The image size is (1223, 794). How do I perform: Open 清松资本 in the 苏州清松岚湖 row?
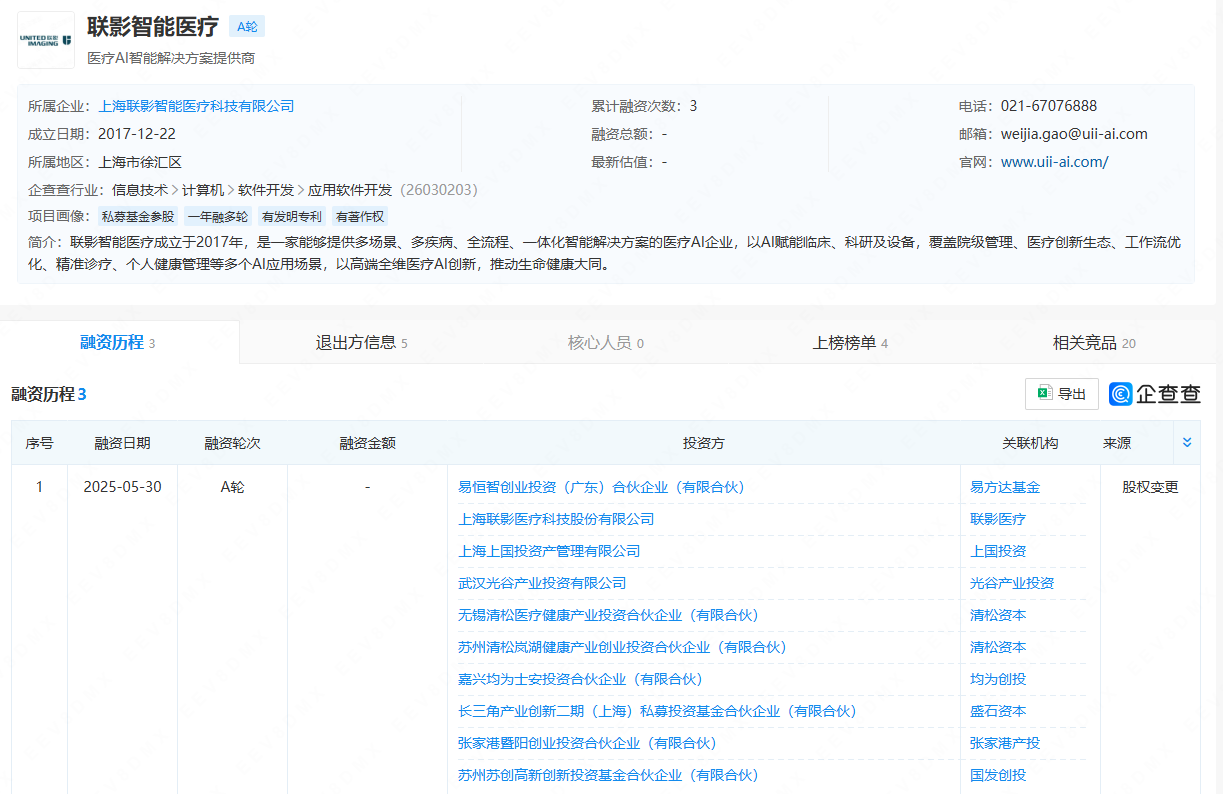(x=998, y=647)
